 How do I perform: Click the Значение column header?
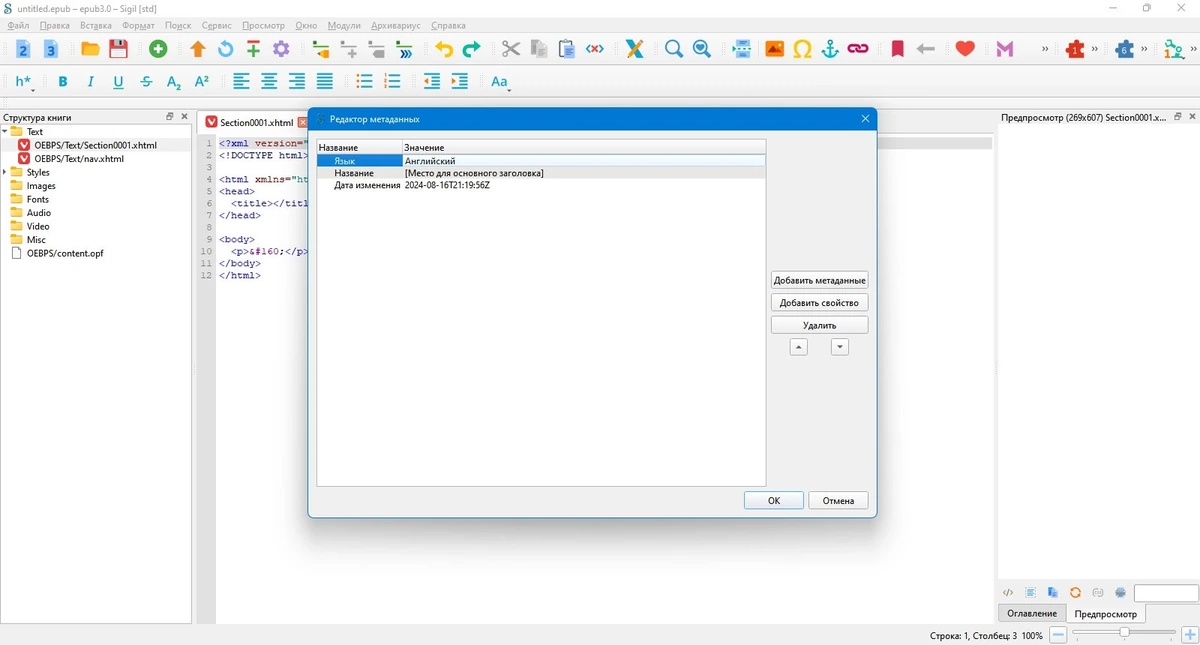coord(584,148)
